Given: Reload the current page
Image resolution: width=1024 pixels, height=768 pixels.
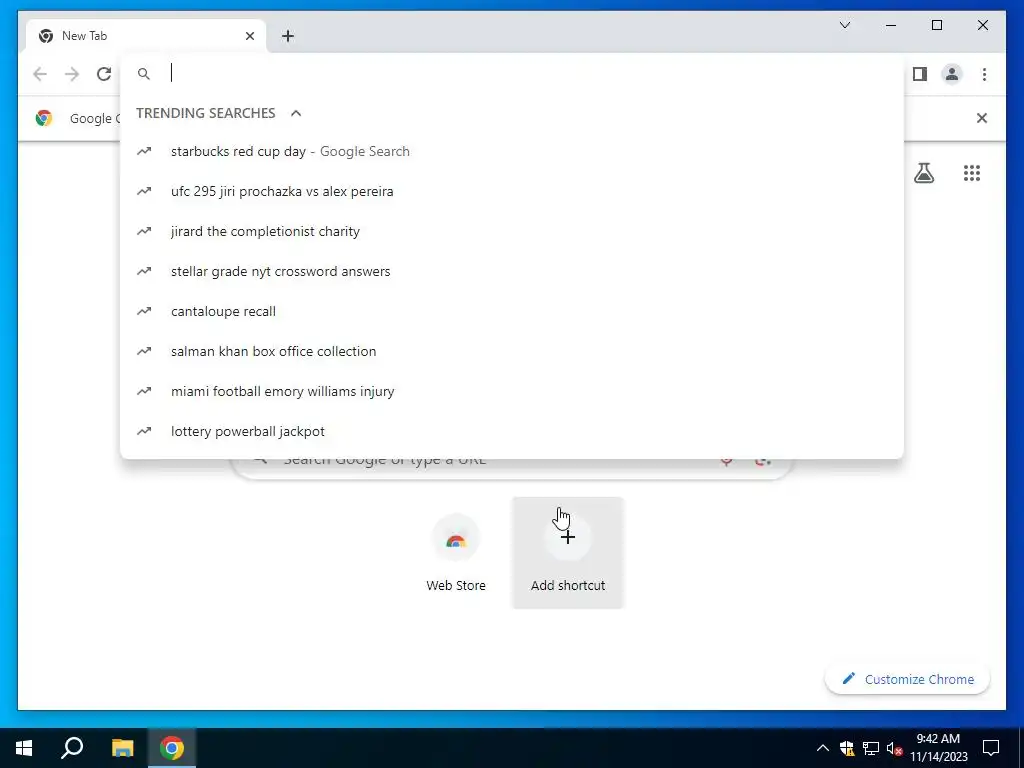Looking at the screenshot, I should coord(104,74).
